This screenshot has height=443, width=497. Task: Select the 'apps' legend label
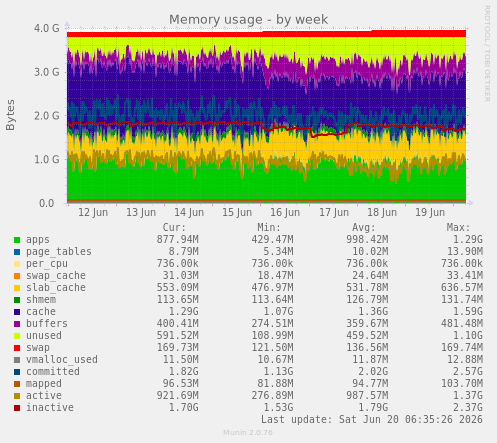coord(38,240)
